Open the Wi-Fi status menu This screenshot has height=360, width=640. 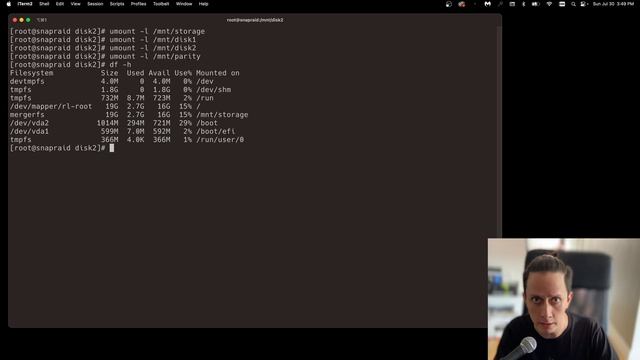[549, 4]
